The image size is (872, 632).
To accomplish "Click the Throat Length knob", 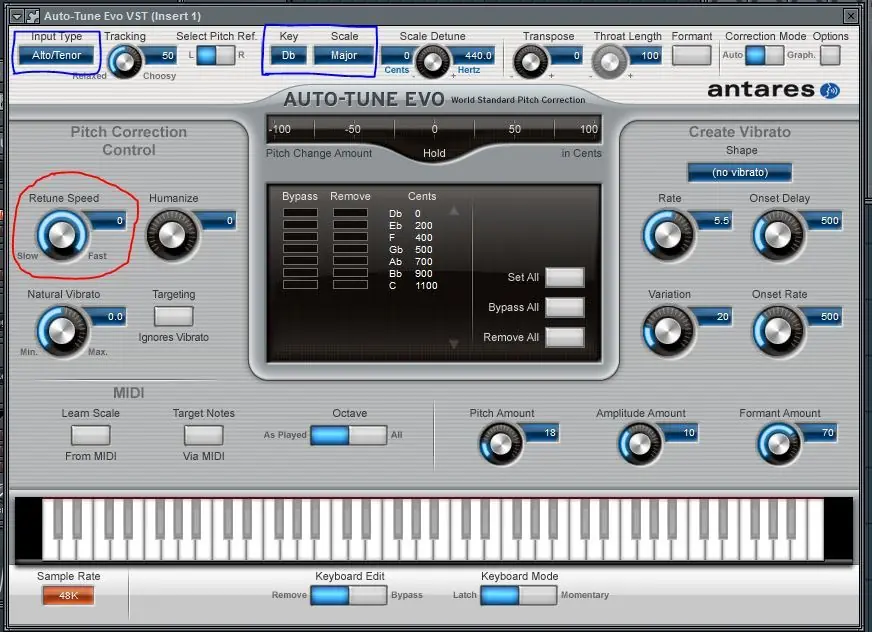I will (609, 62).
